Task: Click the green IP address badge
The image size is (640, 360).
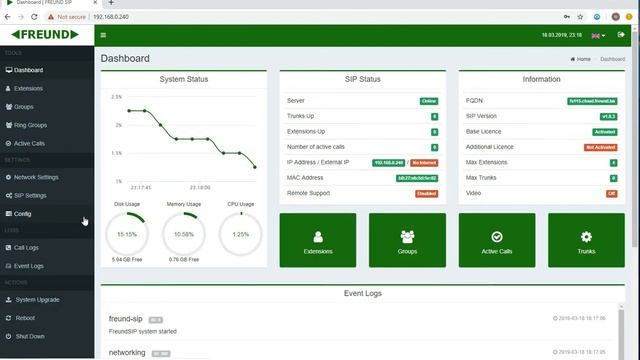Action: point(389,163)
